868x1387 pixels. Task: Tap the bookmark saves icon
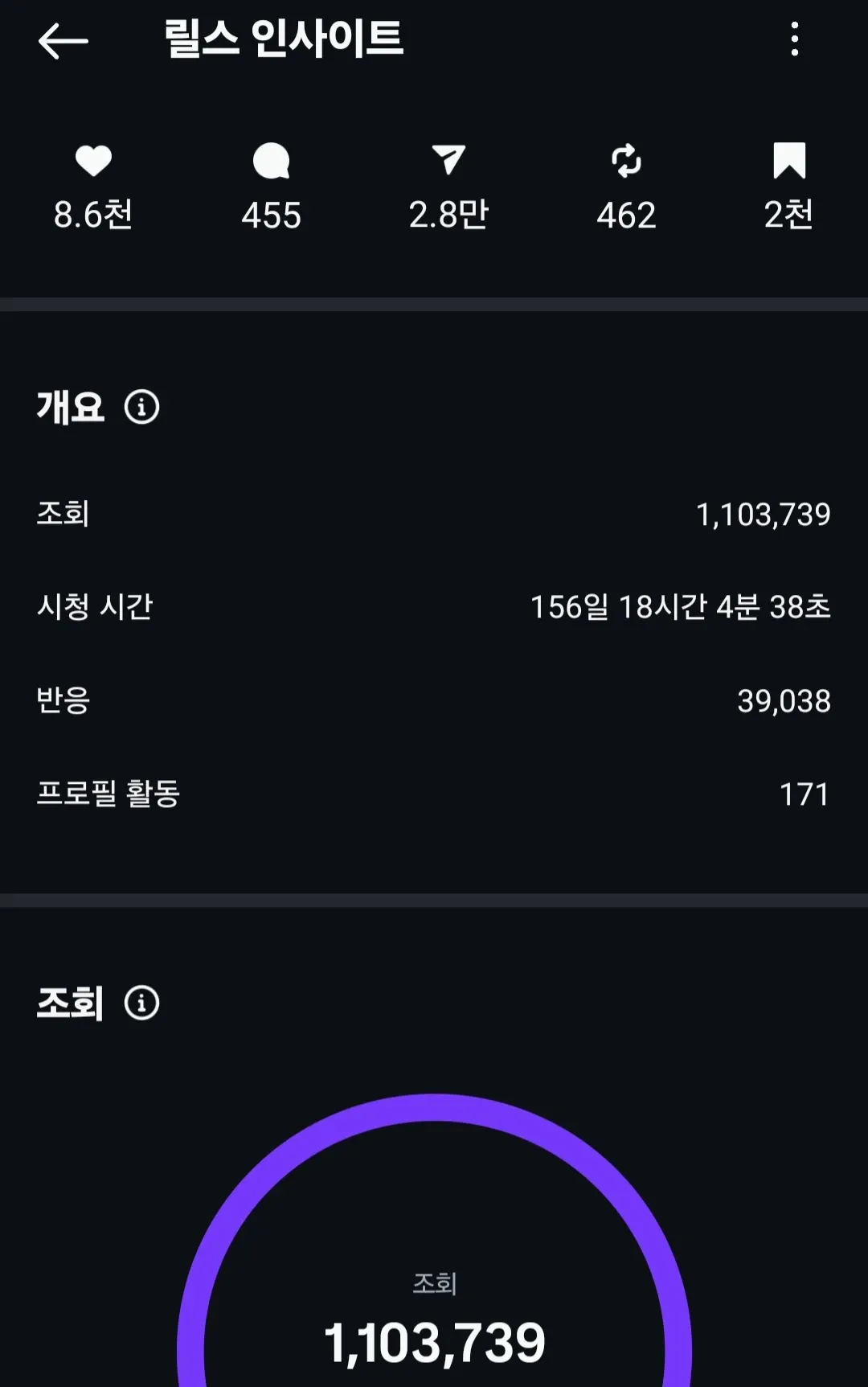[788, 160]
